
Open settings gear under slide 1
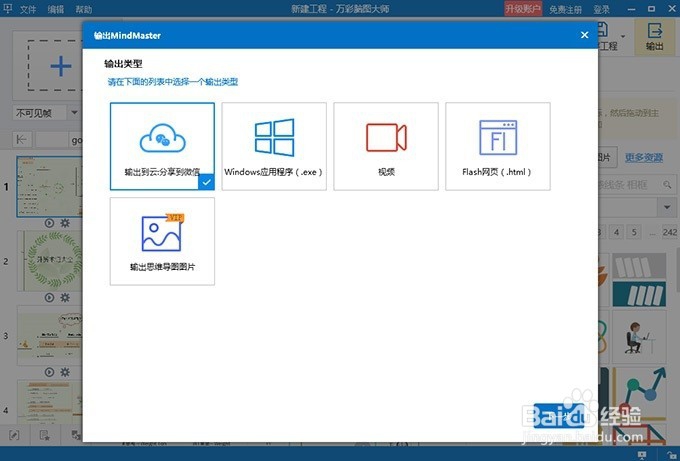tap(65, 223)
